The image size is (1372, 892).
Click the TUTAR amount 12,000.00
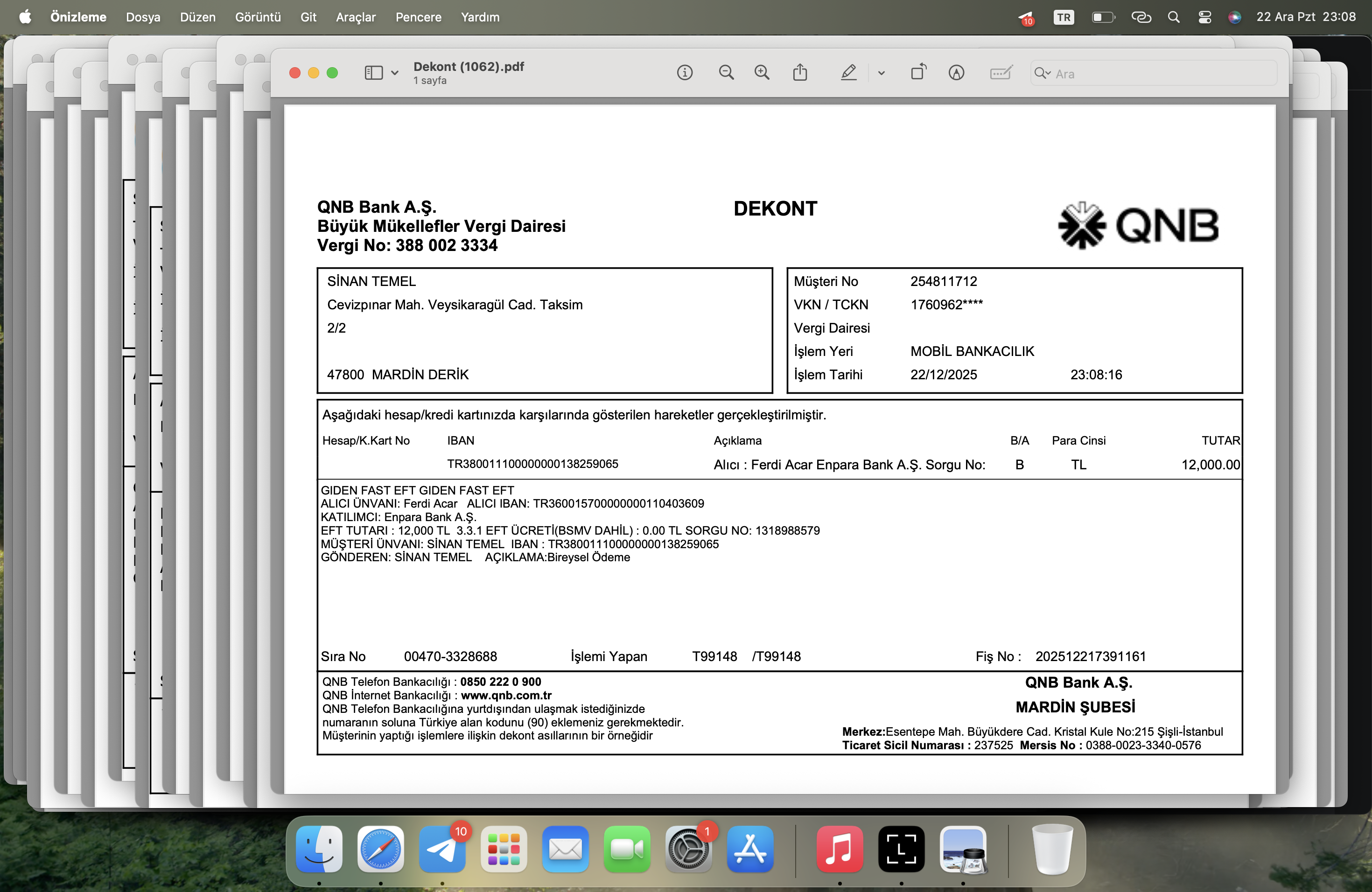pos(1211,465)
